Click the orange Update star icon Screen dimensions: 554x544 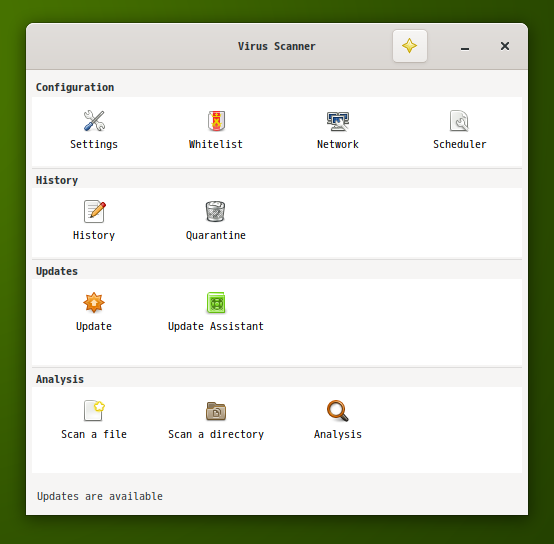click(x=94, y=302)
